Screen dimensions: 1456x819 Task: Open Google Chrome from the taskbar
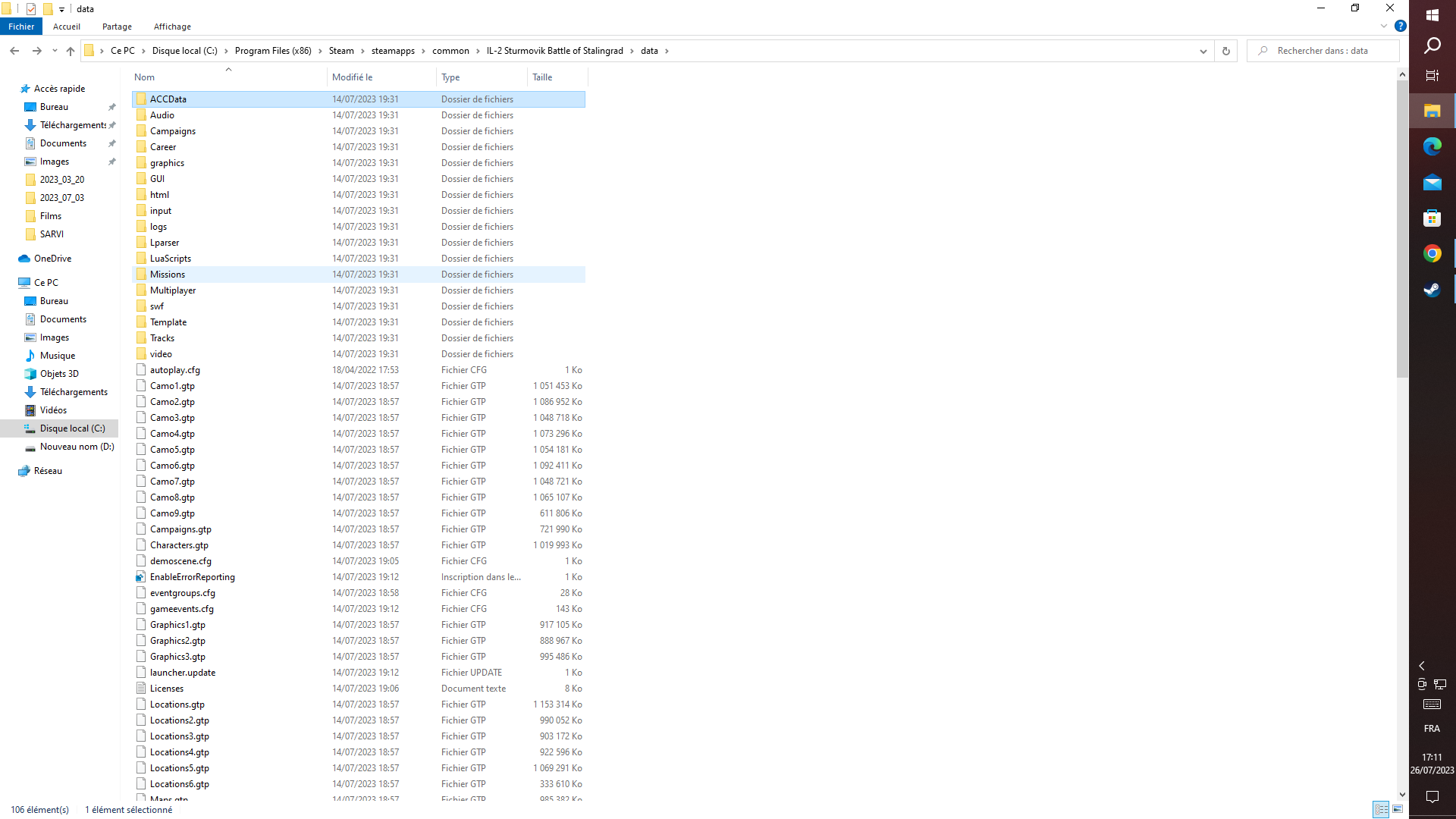click(x=1432, y=254)
